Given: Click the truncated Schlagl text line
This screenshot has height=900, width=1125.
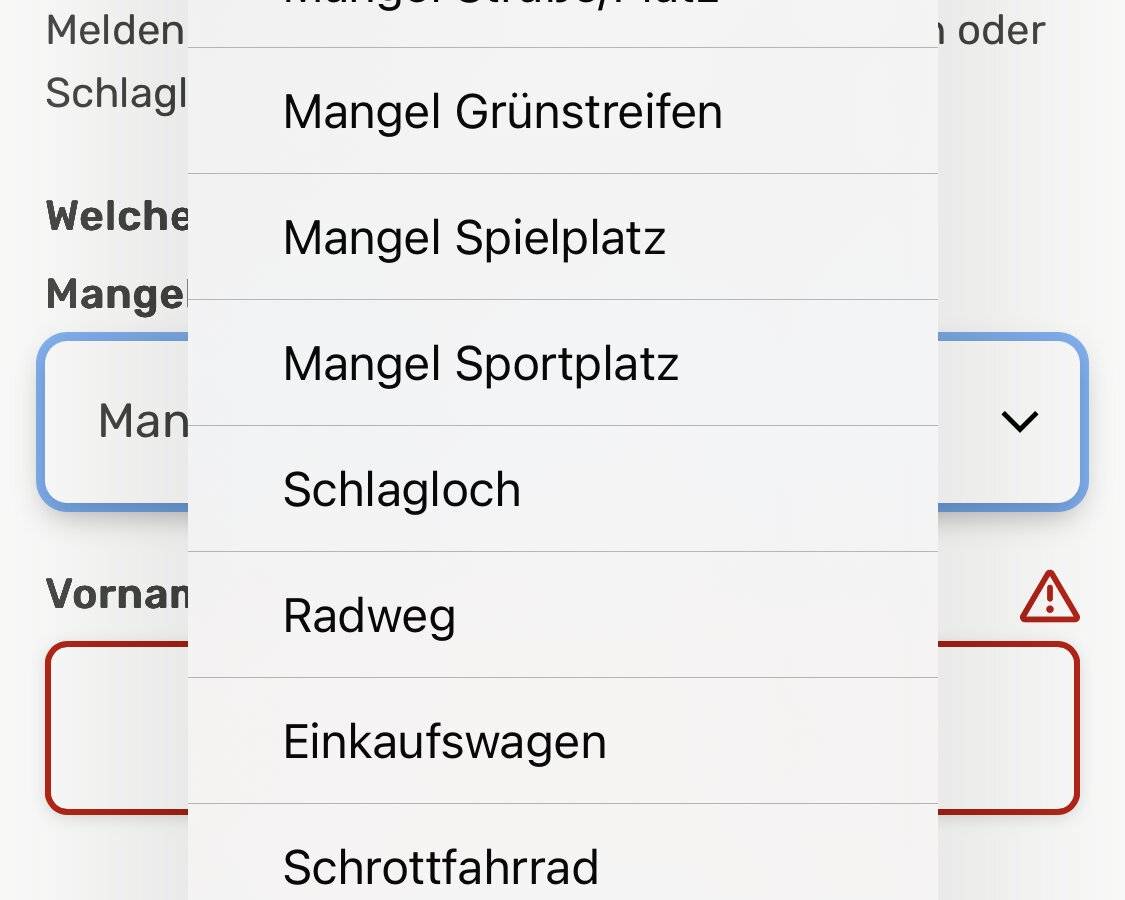Looking at the screenshot, I should pos(116,93).
